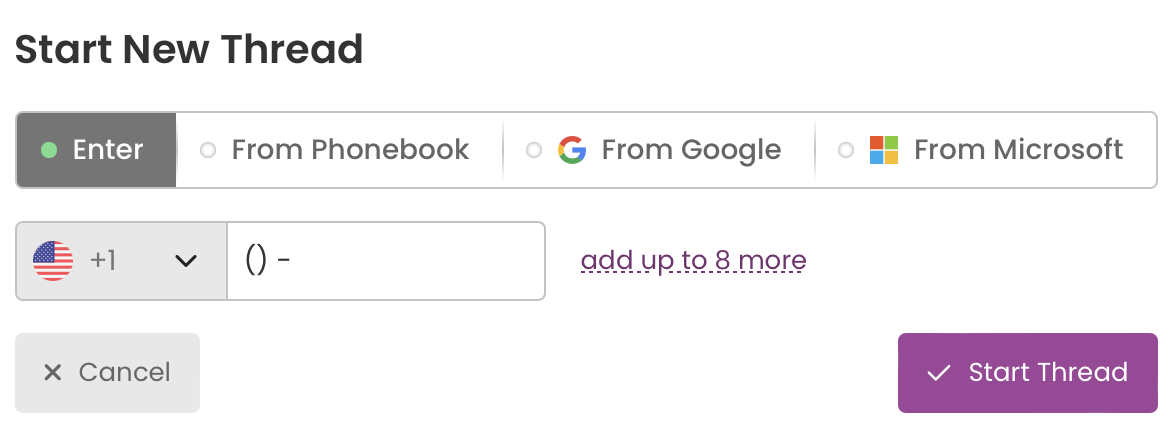The width and height of the screenshot is (1176, 430).
Task: Click the X icon beside Cancel
Action: (52, 372)
